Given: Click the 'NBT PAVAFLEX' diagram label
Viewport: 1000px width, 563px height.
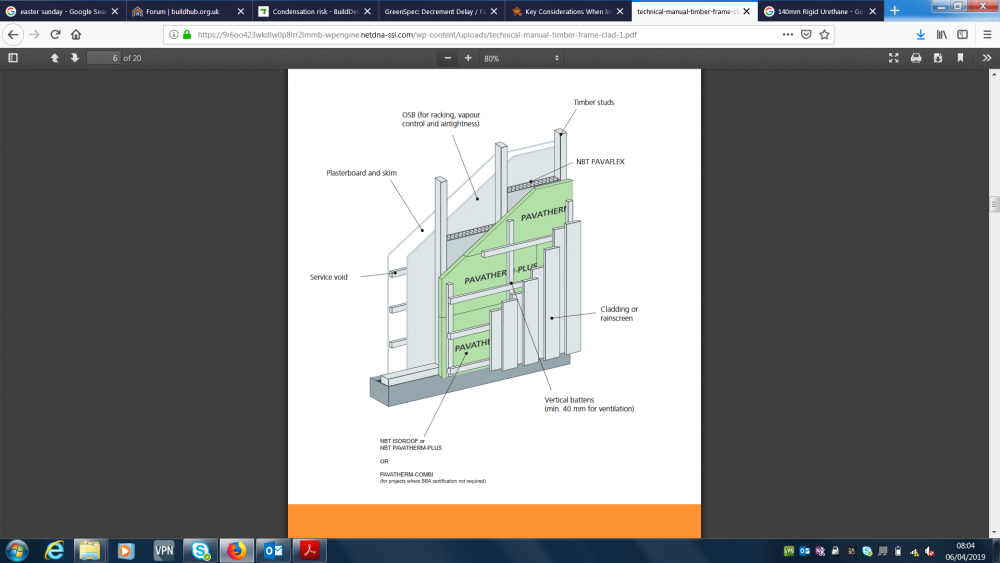Looking at the screenshot, I should point(600,162).
